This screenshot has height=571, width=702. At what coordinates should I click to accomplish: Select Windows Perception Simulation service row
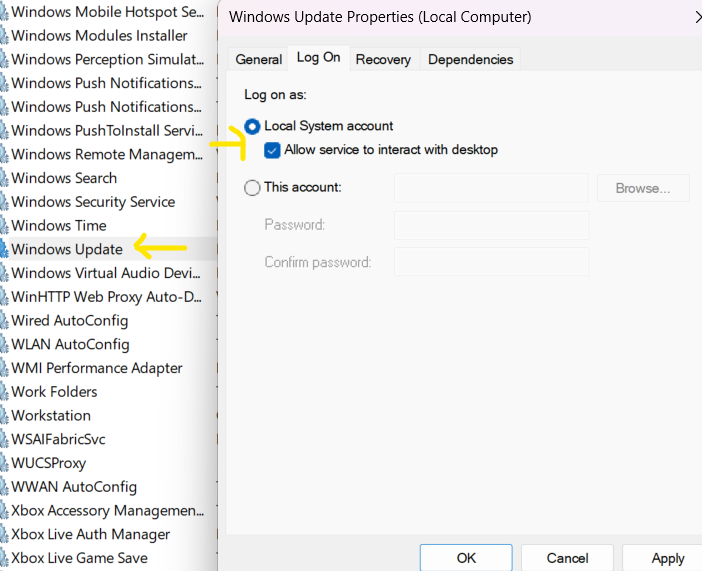pyautogui.click(x=107, y=59)
